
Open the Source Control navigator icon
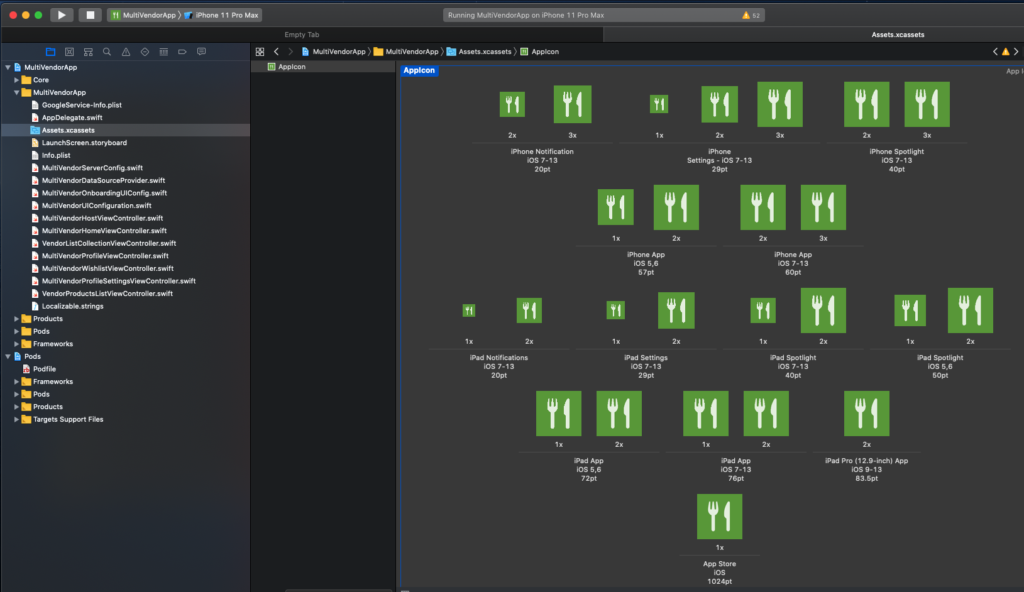point(69,51)
